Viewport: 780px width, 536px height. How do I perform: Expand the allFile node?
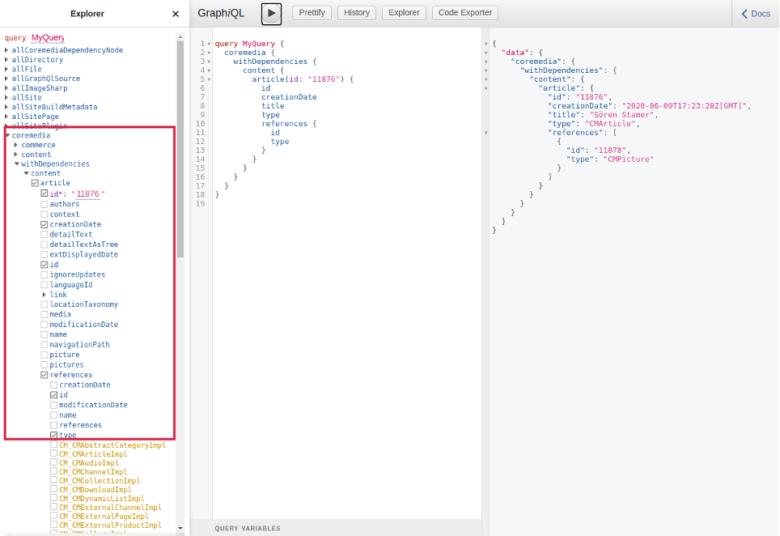[x=6, y=69]
